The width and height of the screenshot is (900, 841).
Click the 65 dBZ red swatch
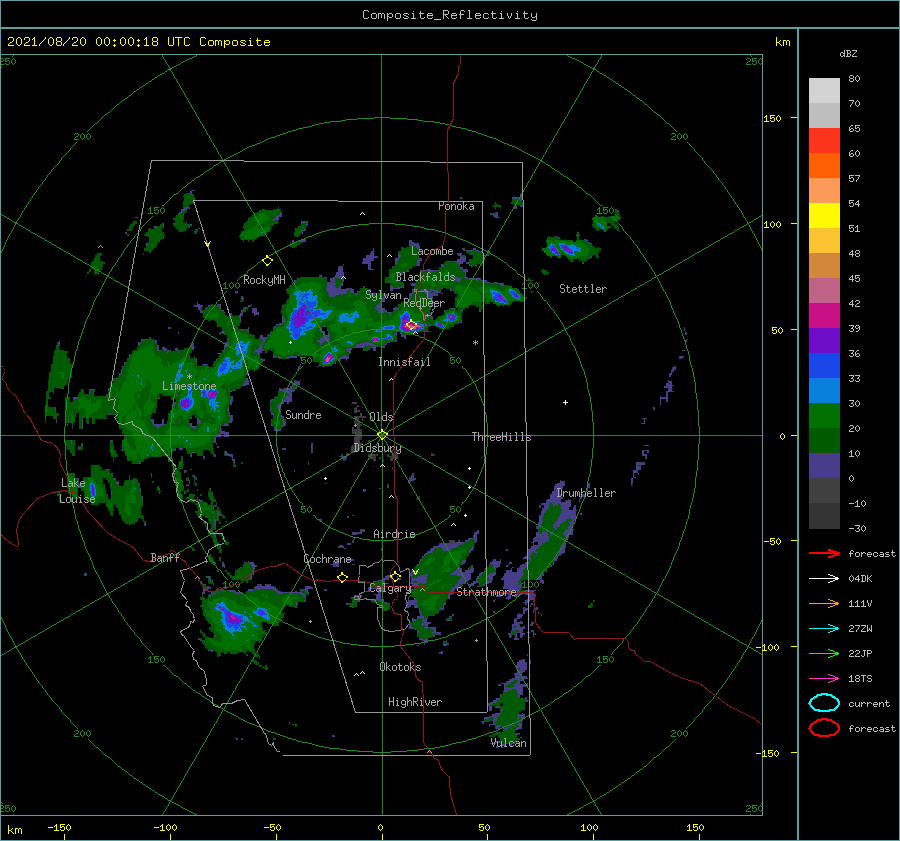824,140
